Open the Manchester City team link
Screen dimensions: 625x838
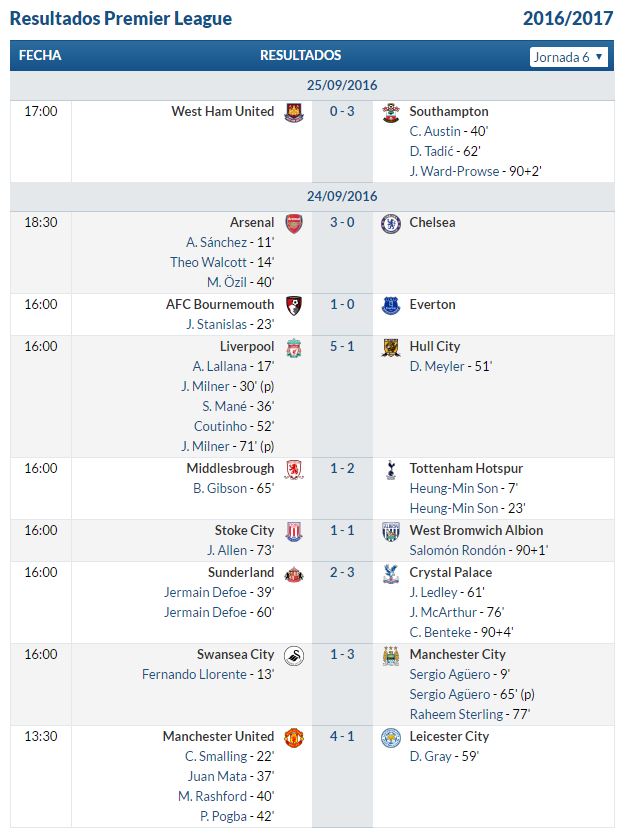pyautogui.click(x=458, y=654)
